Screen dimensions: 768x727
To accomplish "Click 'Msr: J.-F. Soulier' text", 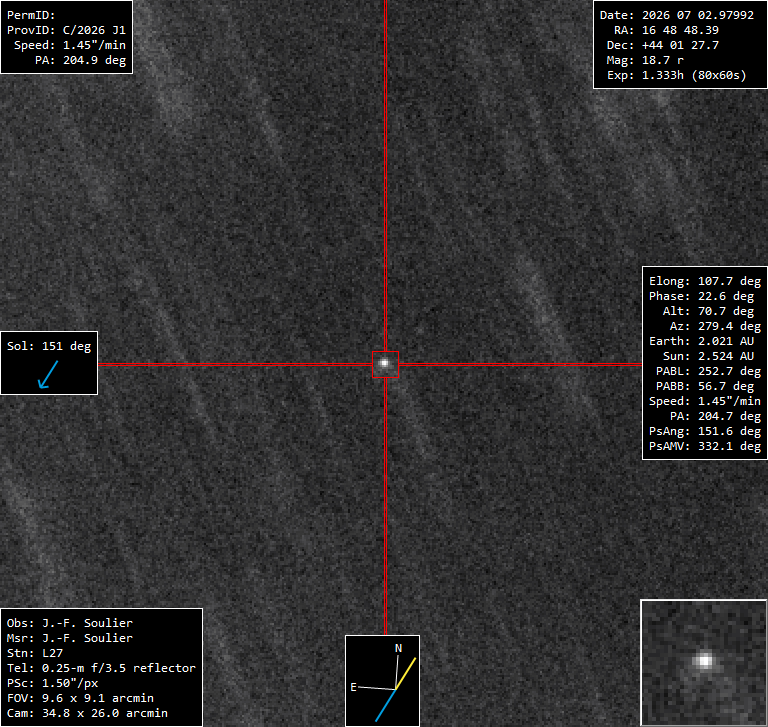I will [70, 638].
